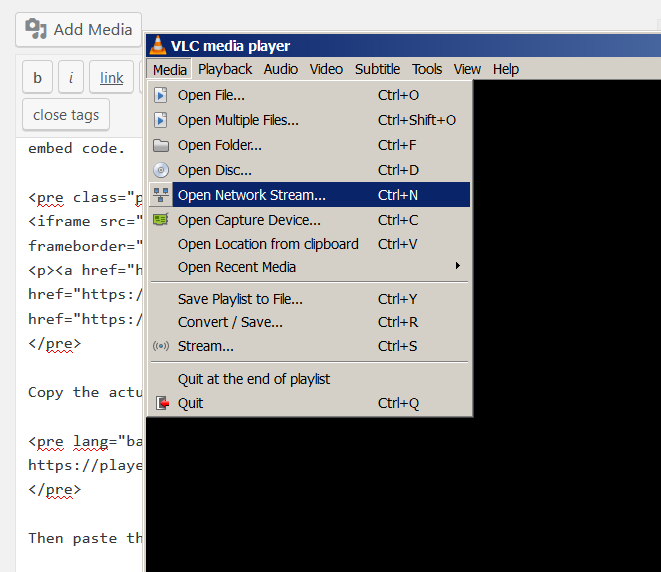Click the VLC cone icon in title bar
This screenshot has width=661, height=572.
pos(158,45)
